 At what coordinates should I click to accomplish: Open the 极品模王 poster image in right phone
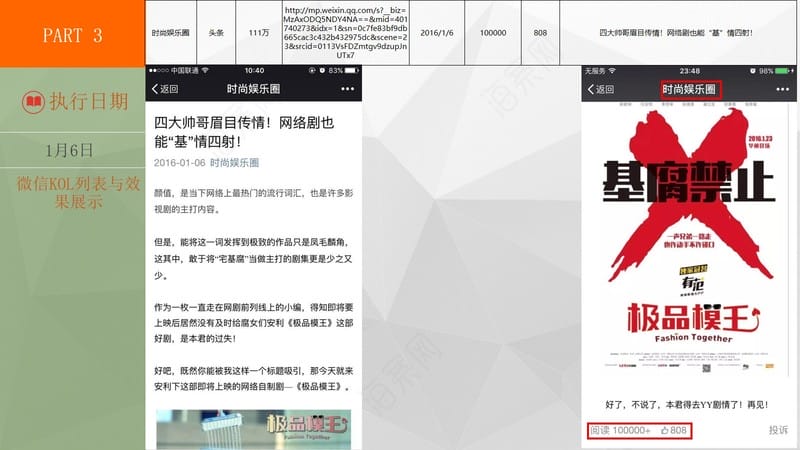tap(689, 240)
